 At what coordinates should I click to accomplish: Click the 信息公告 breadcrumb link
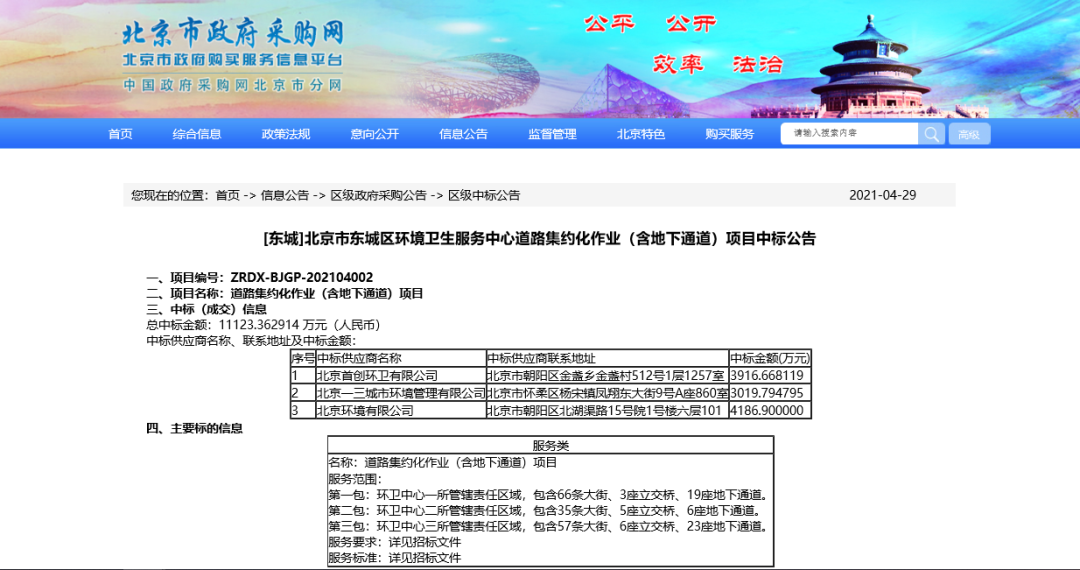pos(284,196)
